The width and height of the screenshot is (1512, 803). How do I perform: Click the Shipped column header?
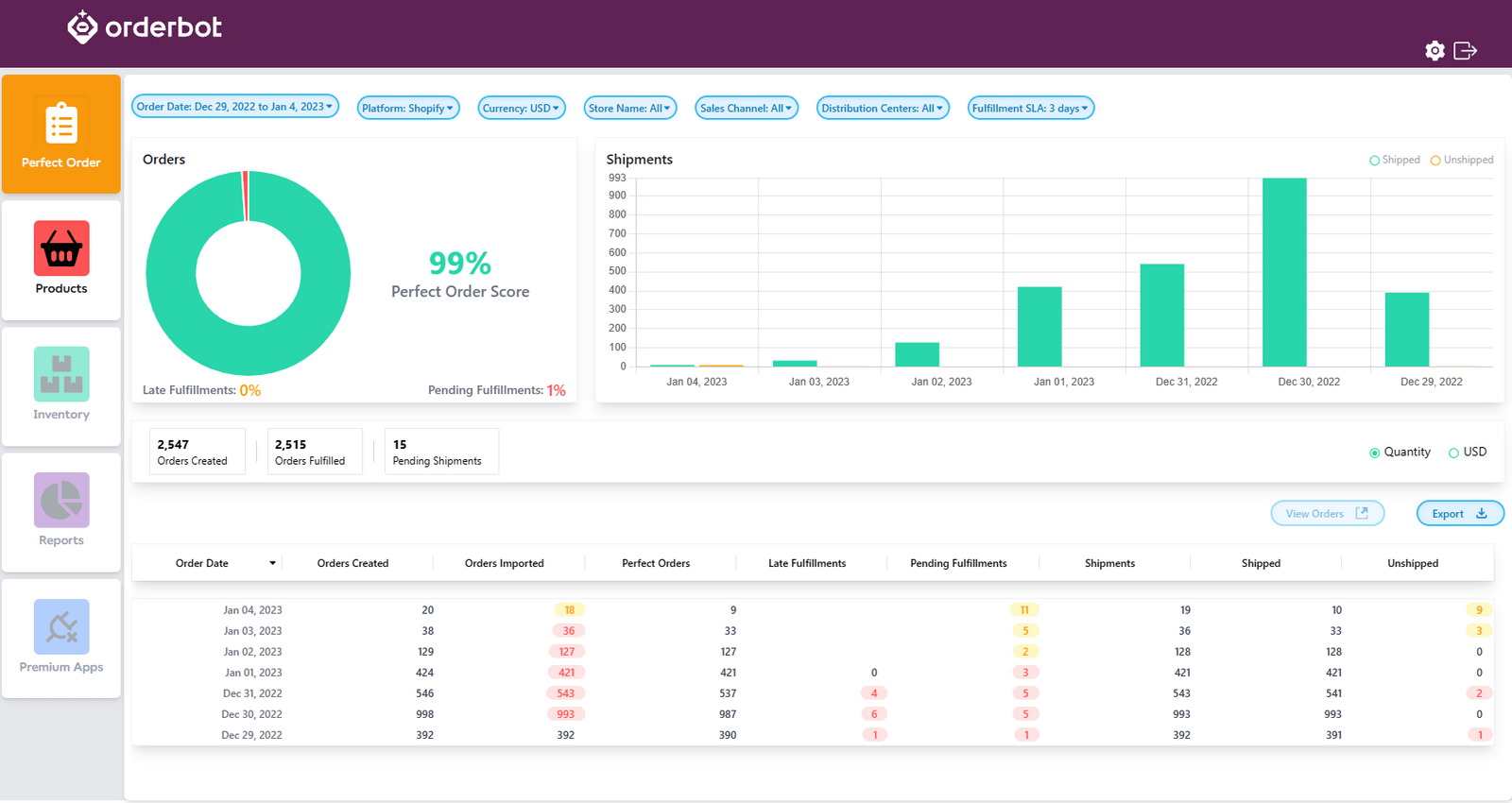click(x=1261, y=563)
